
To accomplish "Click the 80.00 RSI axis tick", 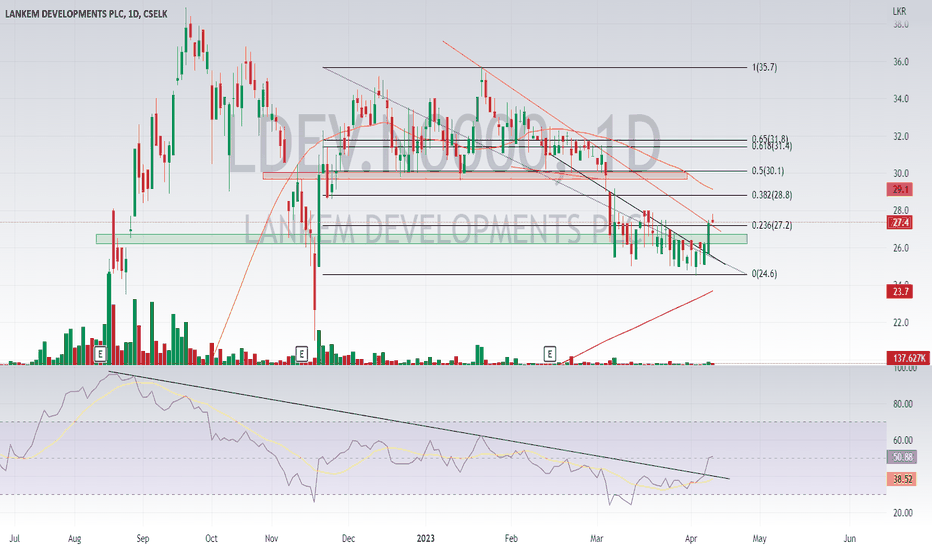I will point(903,404).
